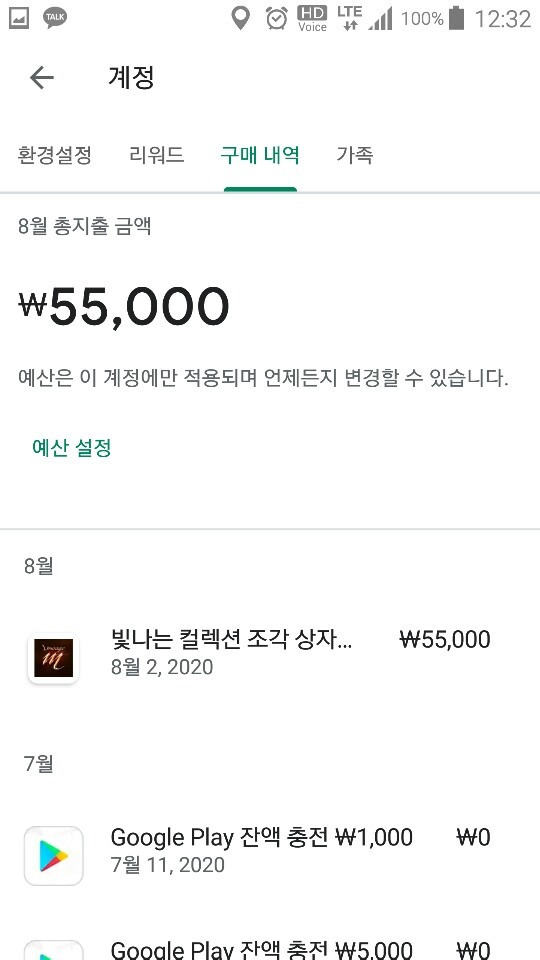Tap the HD Voice status icon
The width and height of the screenshot is (540, 960).
pyautogui.click(x=312, y=18)
